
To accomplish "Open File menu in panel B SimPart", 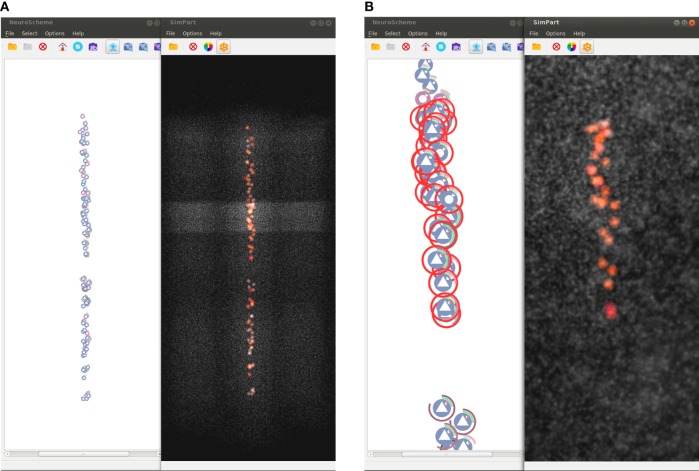I will tap(534, 33).
